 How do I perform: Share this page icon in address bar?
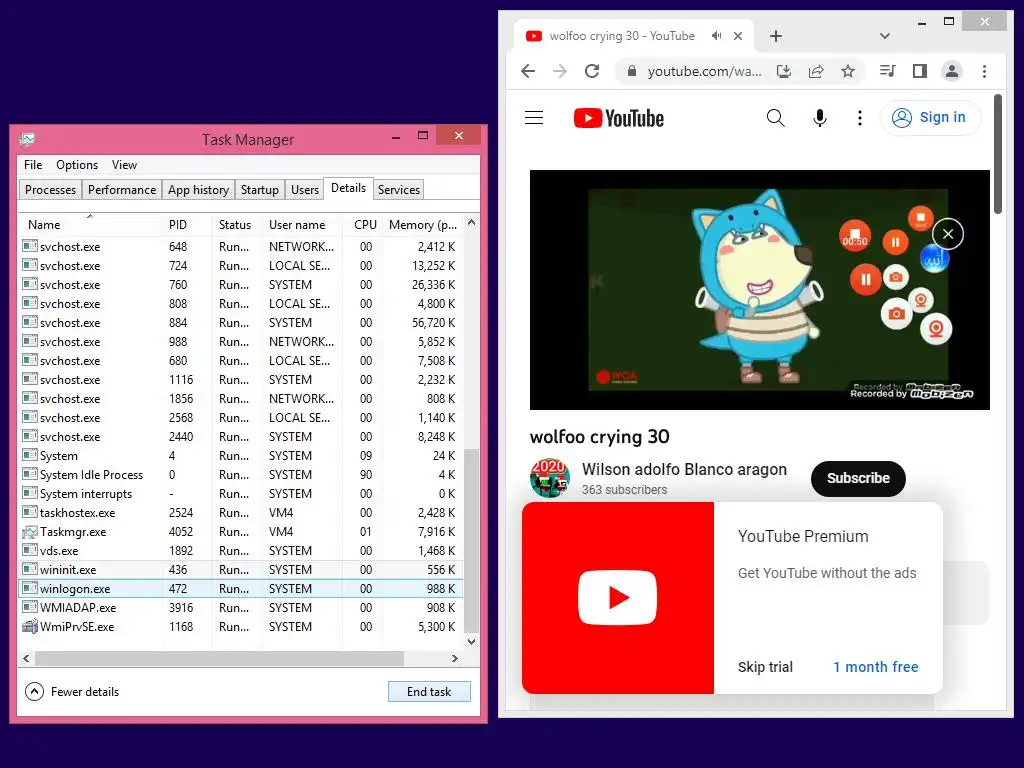[816, 71]
